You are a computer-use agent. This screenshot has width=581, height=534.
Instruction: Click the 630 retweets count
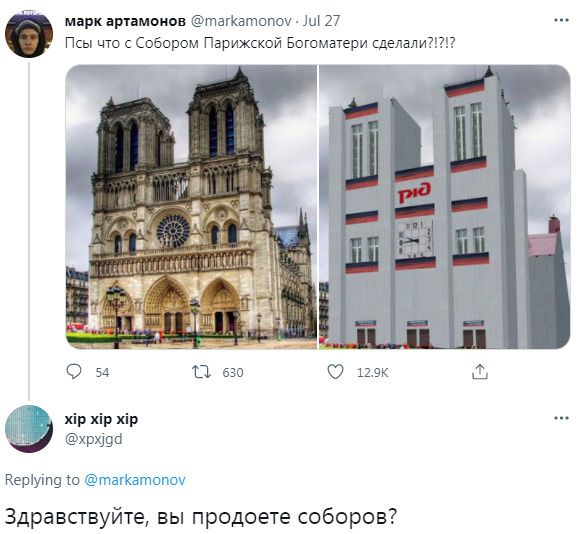[x=233, y=372]
